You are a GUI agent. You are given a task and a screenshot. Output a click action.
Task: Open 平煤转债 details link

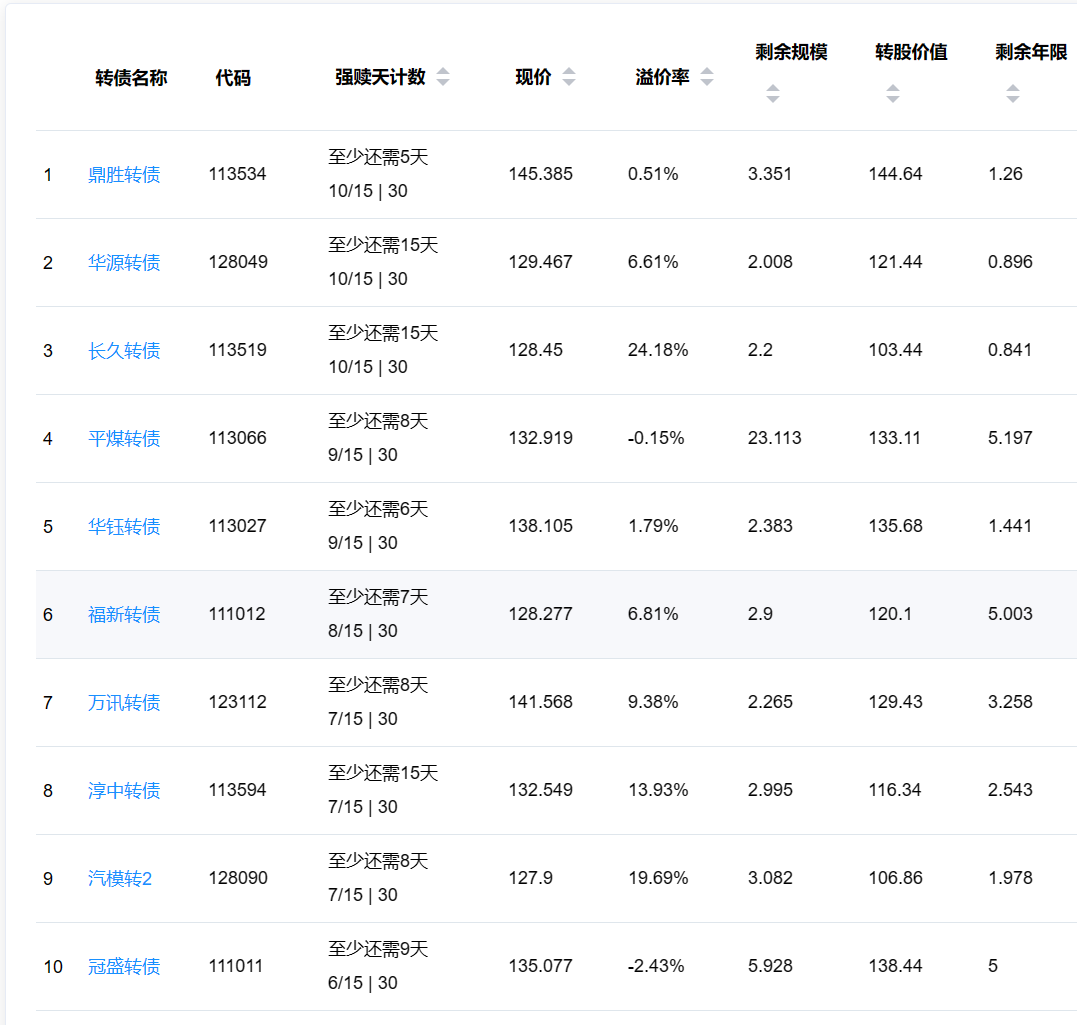point(124,439)
